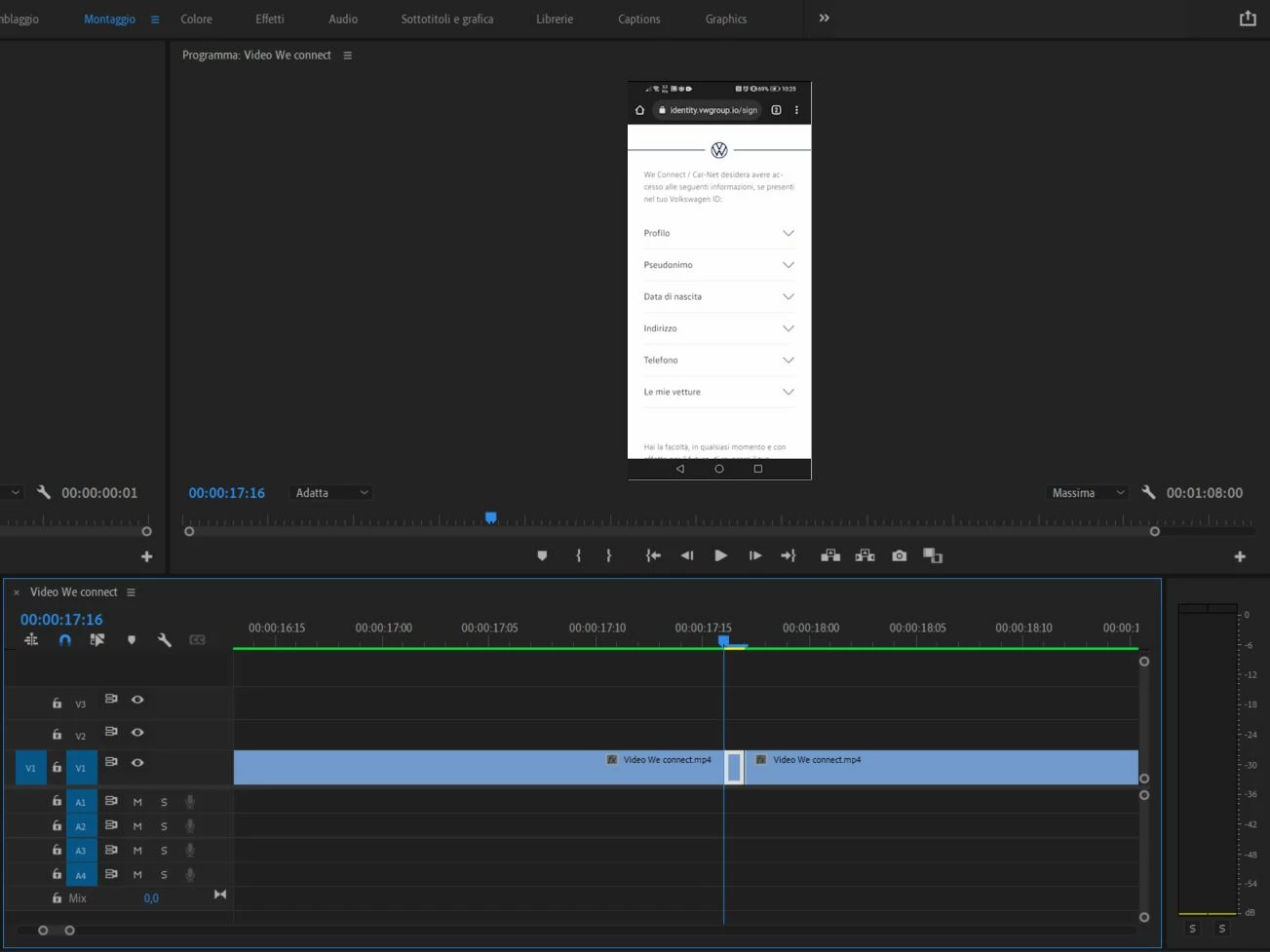Select second Video We connect.mp4 clip
Viewport: 1270px width, 952px height.
point(942,768)
